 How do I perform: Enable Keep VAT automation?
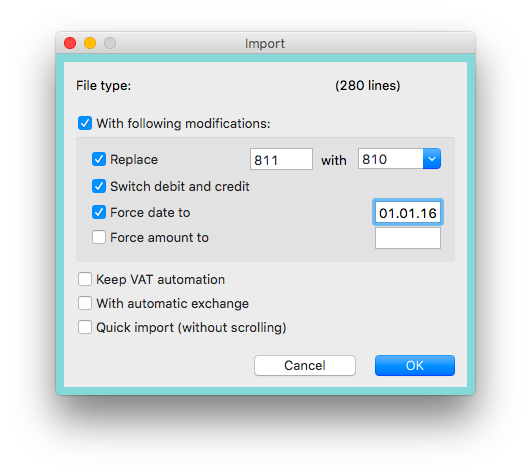pyautogui.click(x=85, y=280)
